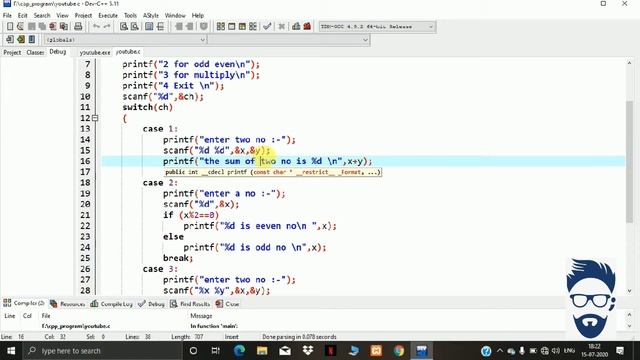Screen dimensions: 640x360
Task: Click the Profile analysis chart icon
Action: point(296,27)
